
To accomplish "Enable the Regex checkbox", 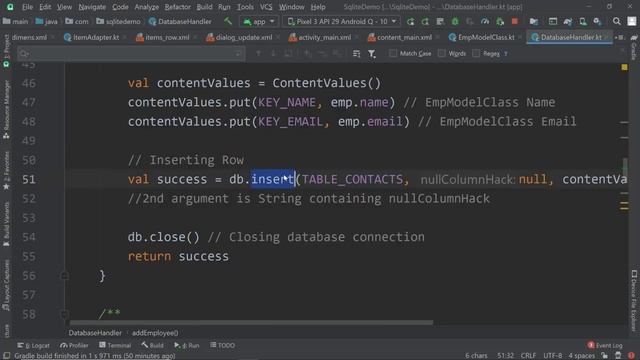I will 476,53.
